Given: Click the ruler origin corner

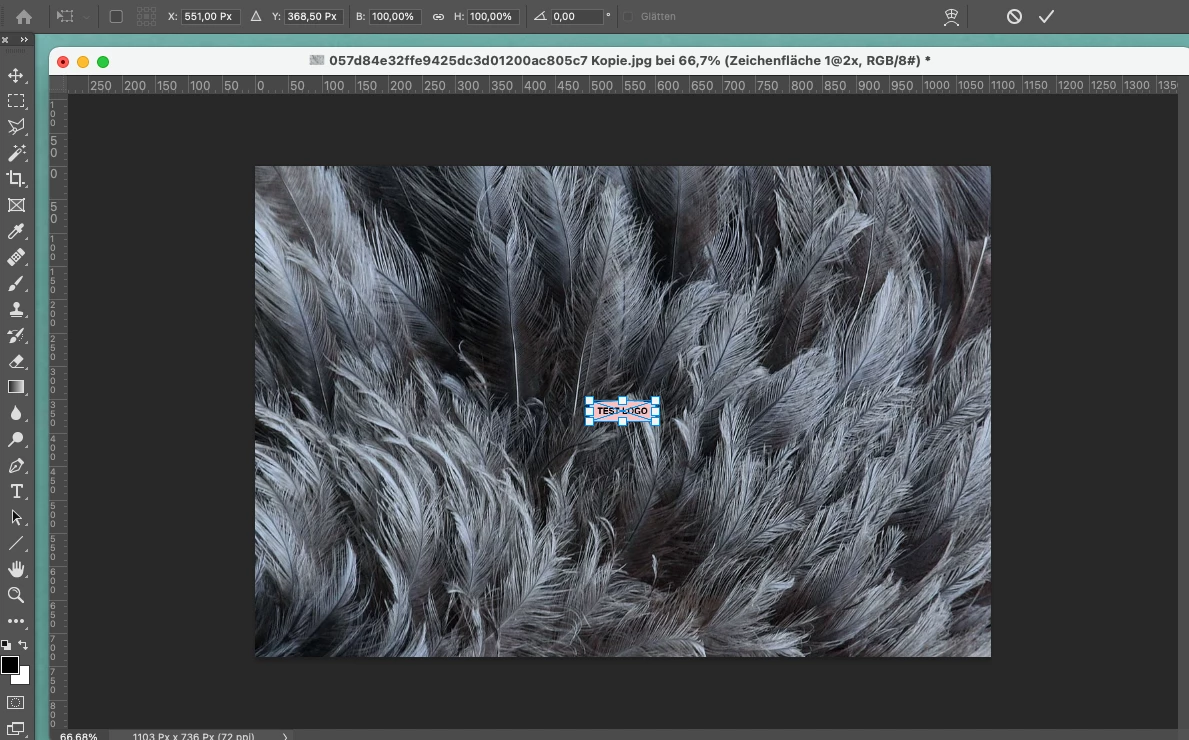Looking at the screenshot, I should tap(58, 85).
